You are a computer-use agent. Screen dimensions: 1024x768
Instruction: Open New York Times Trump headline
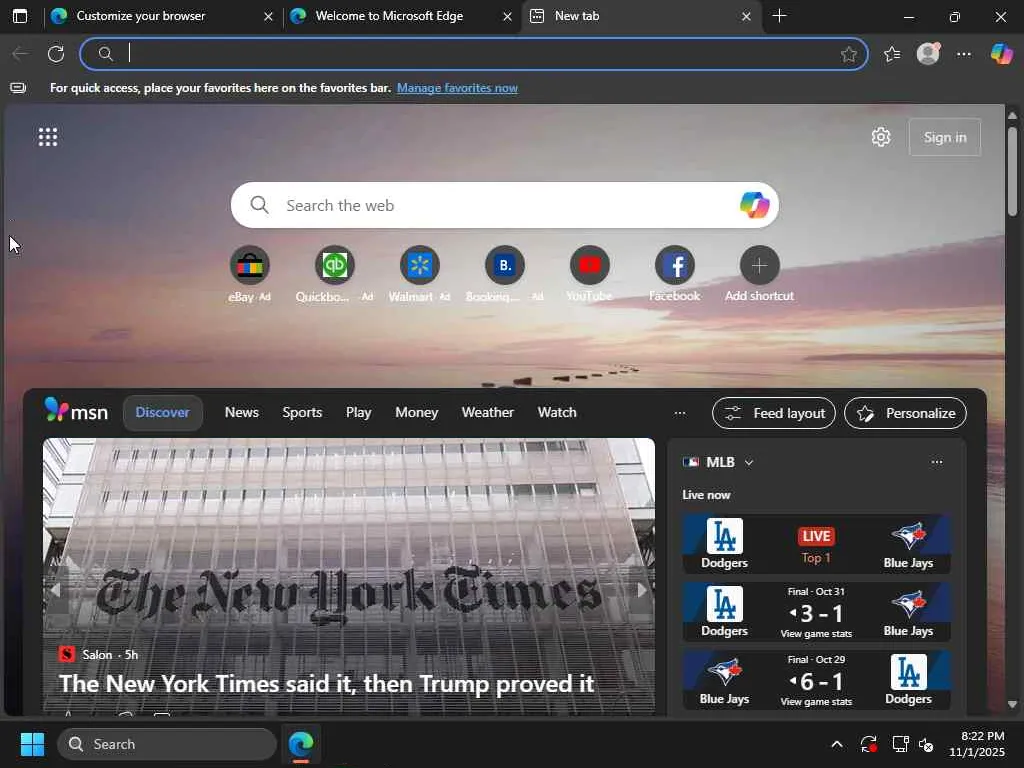[327, 684]
